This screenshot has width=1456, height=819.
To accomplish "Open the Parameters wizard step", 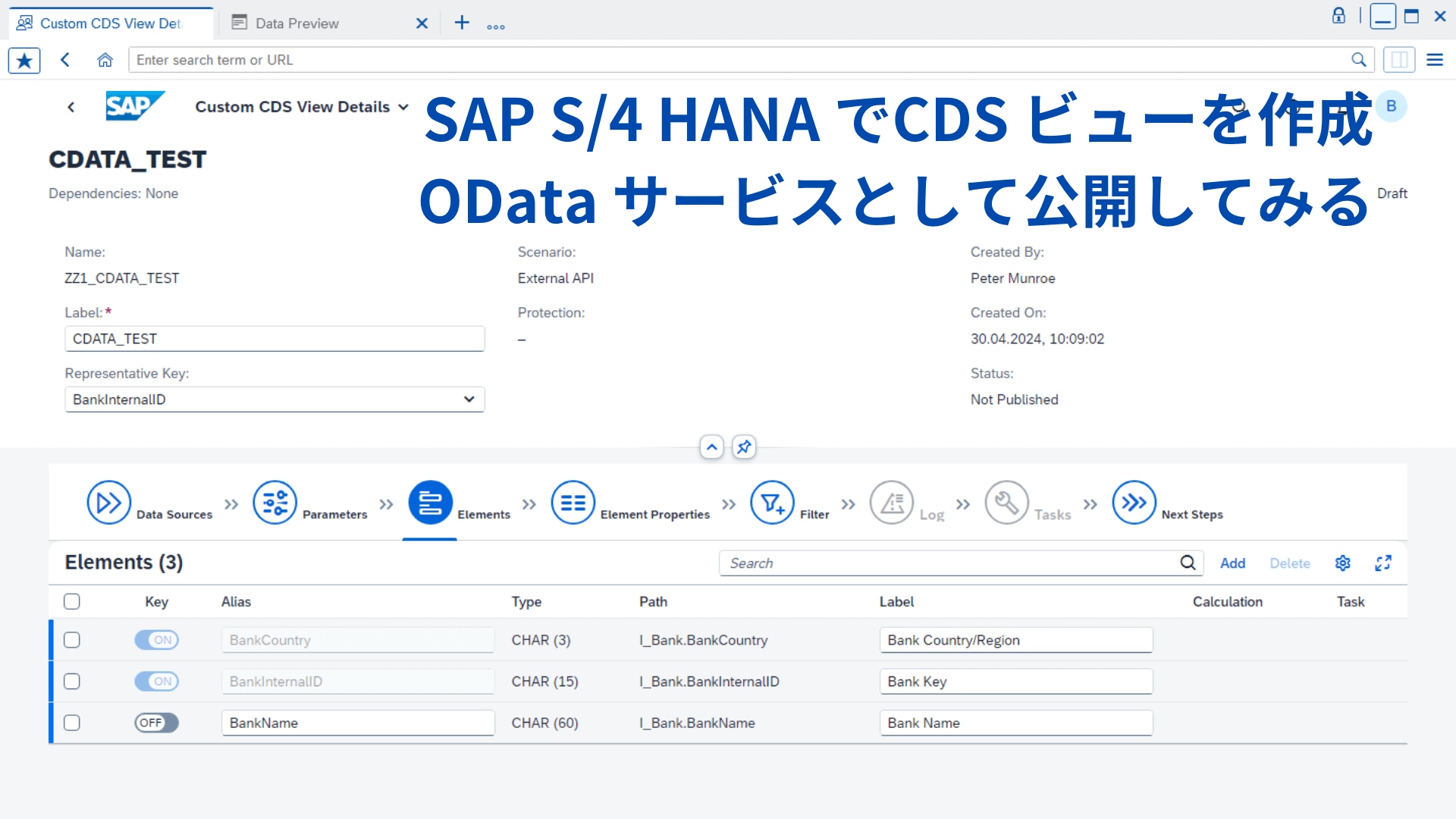I will (x=274, y=502).
